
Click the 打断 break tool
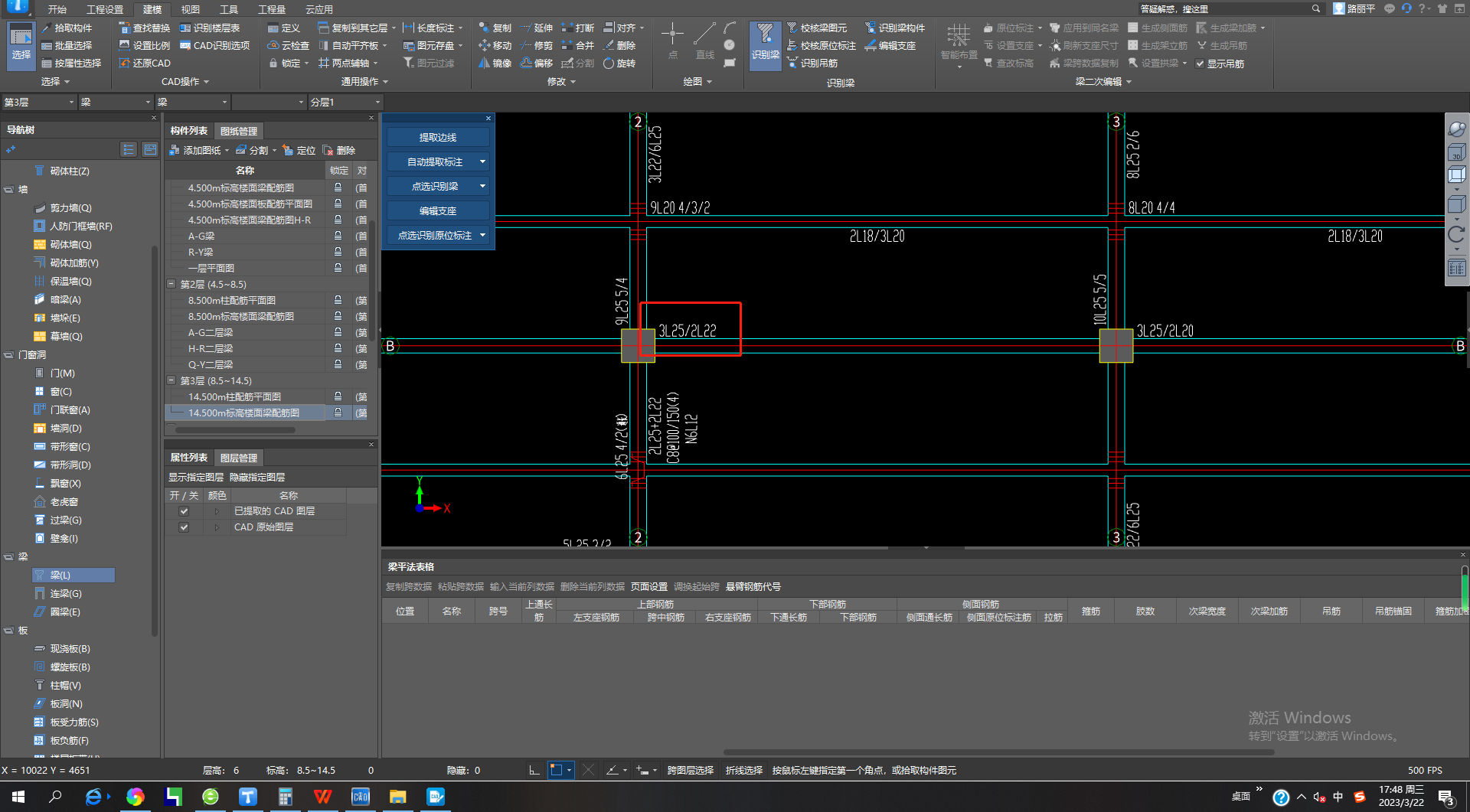(x=577, y=28)
